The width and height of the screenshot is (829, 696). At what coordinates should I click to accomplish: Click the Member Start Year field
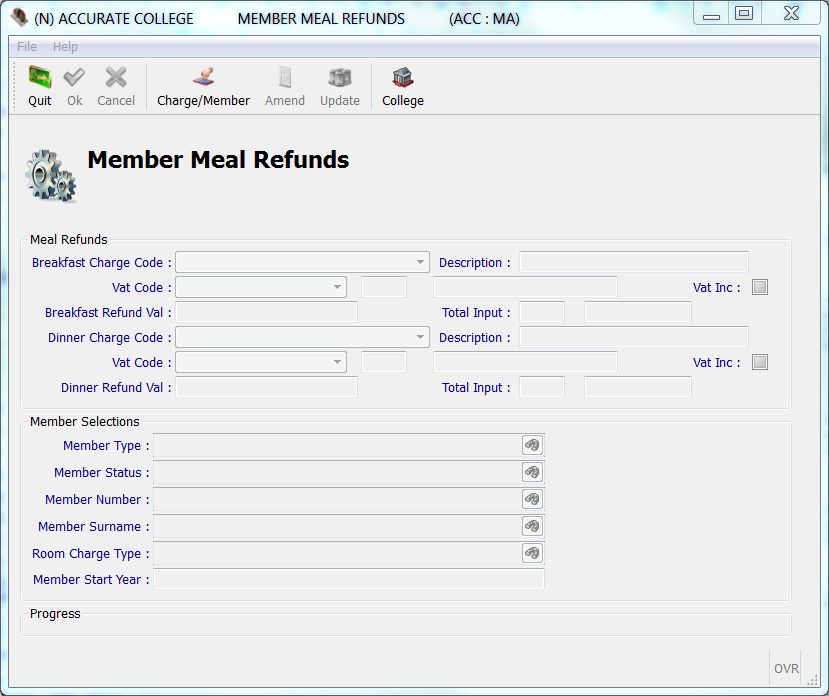(348, 580)
